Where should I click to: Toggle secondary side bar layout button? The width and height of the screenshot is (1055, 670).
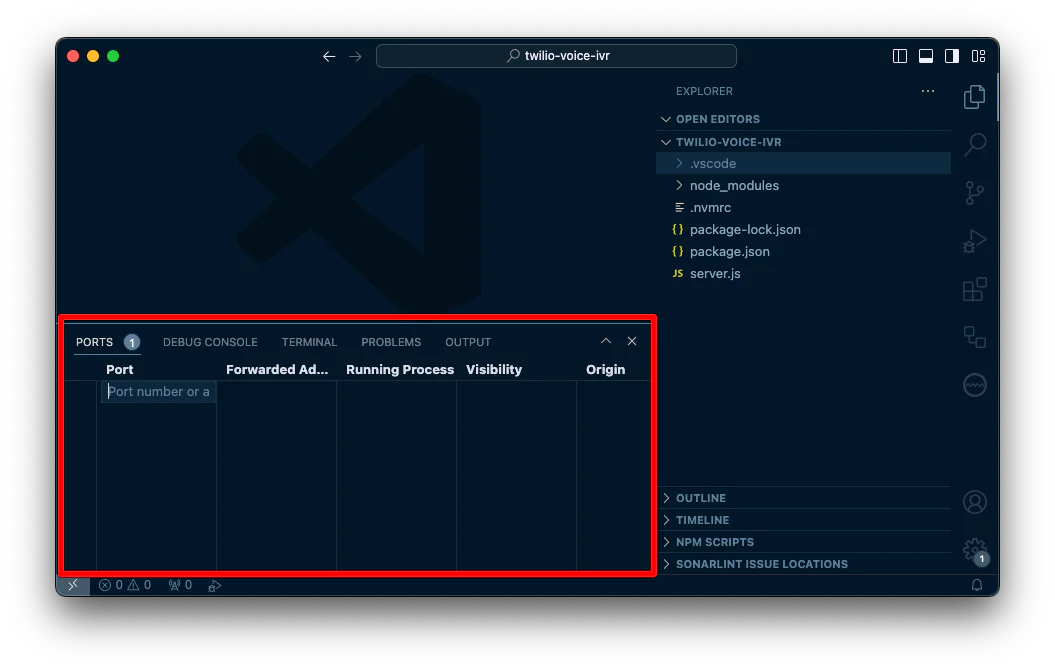[x=952, y=57]
